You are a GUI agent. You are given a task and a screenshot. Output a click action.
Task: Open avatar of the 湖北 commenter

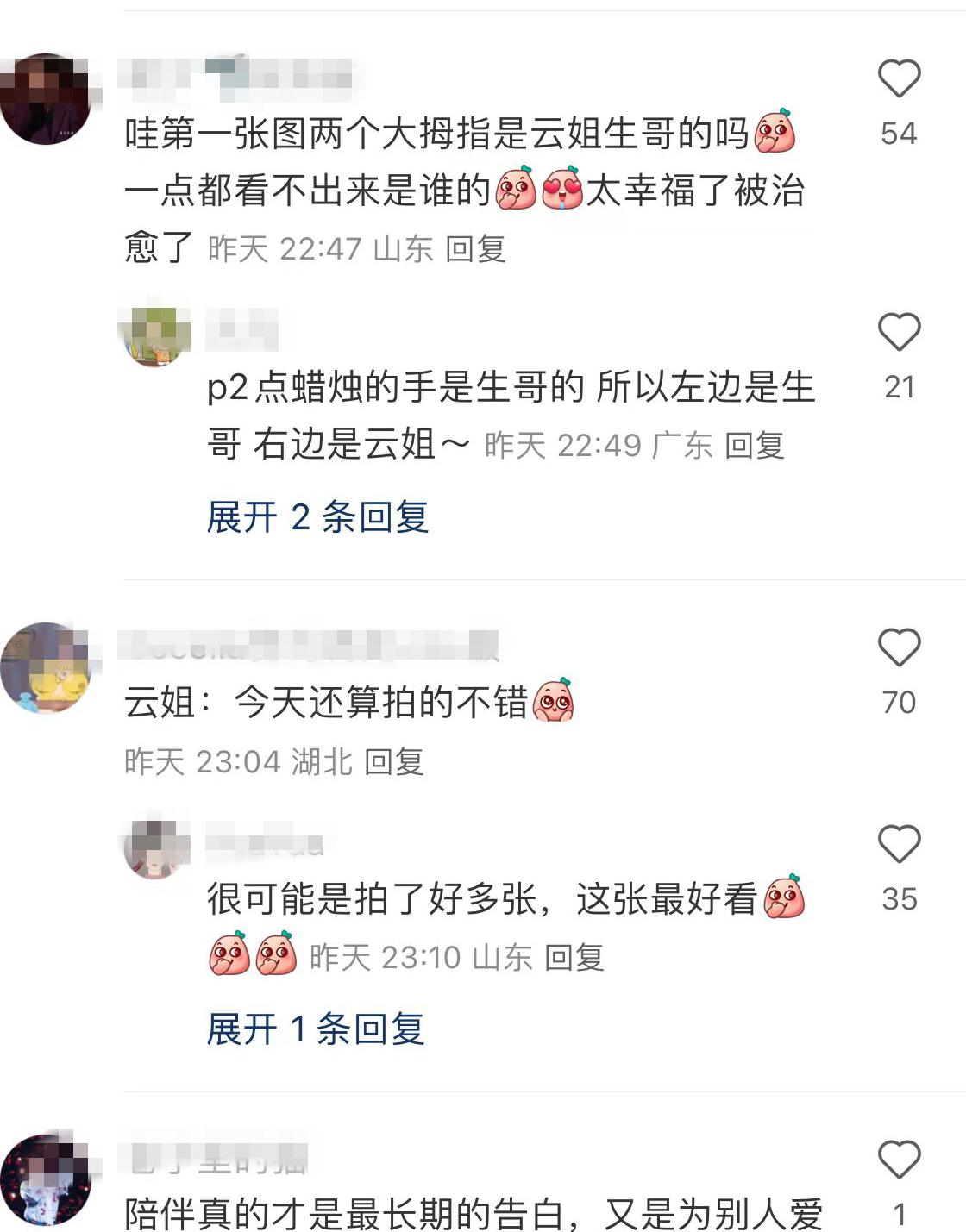pos(46,667)
